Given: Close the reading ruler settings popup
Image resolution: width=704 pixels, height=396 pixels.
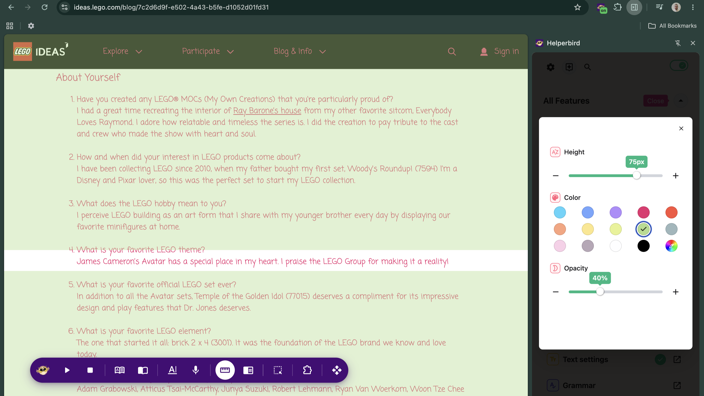Looking at the screenshot, I should tap(681, 128).
